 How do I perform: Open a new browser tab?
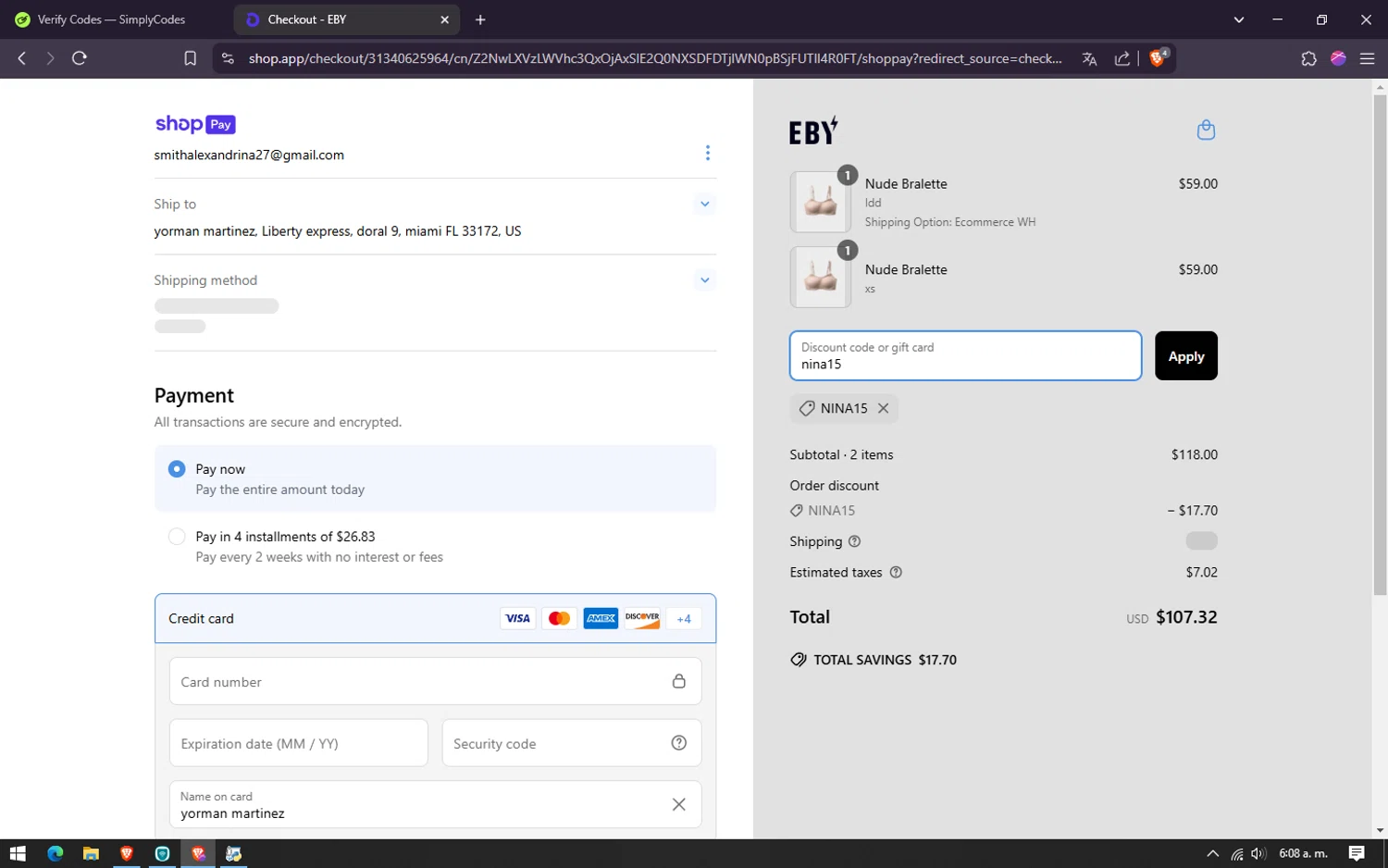480,19
